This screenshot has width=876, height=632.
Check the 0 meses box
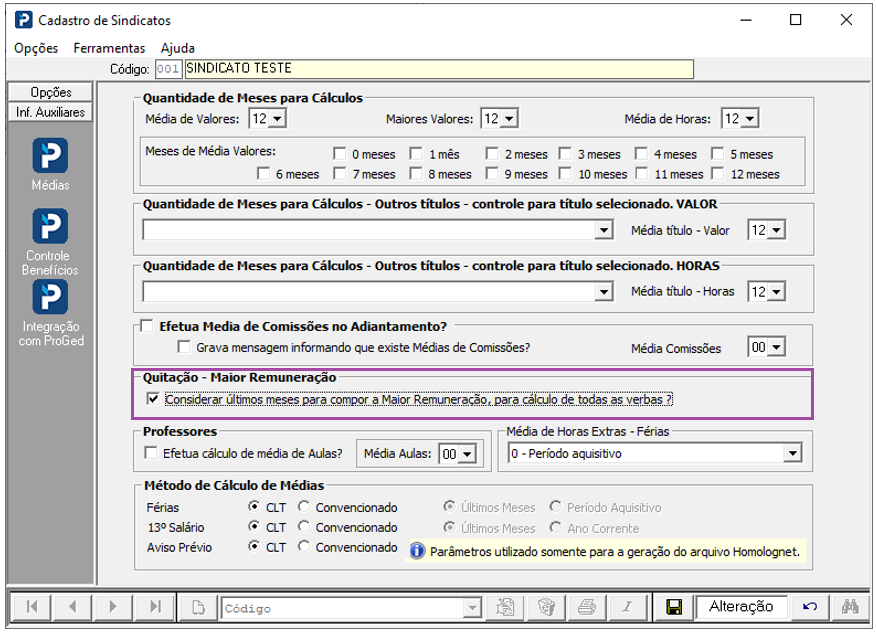point(339,154)
